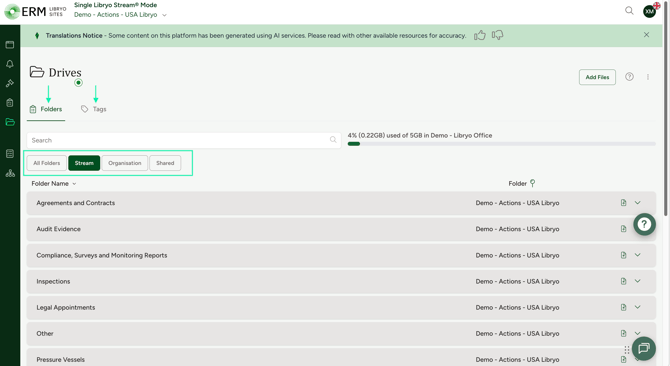Open the Audit Evidence folder row
670x366 pixels.
click(x=341, y=229)
